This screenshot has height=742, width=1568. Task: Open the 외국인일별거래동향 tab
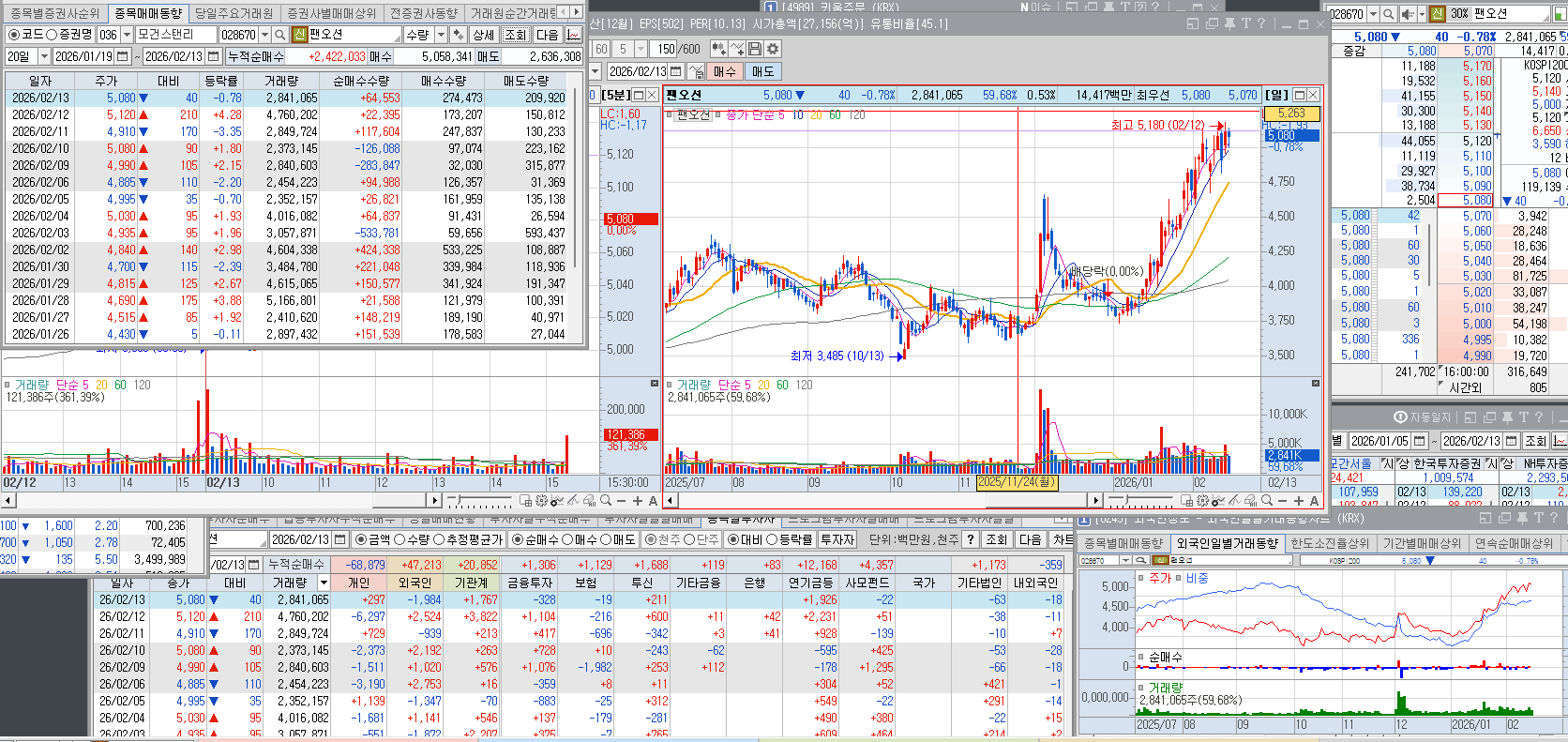(x=1228, y=543)
